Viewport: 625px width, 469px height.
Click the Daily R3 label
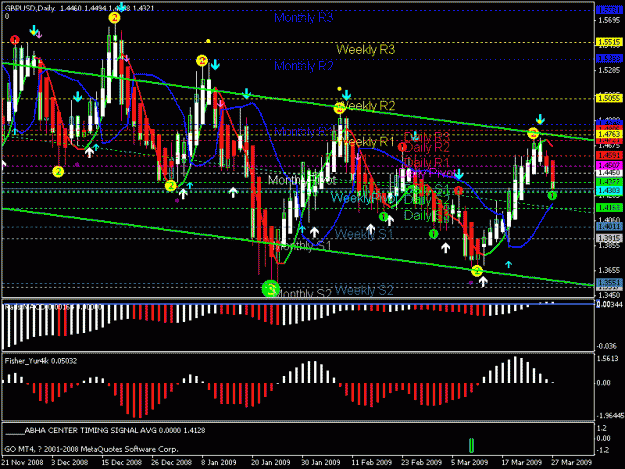click(427, 137)
